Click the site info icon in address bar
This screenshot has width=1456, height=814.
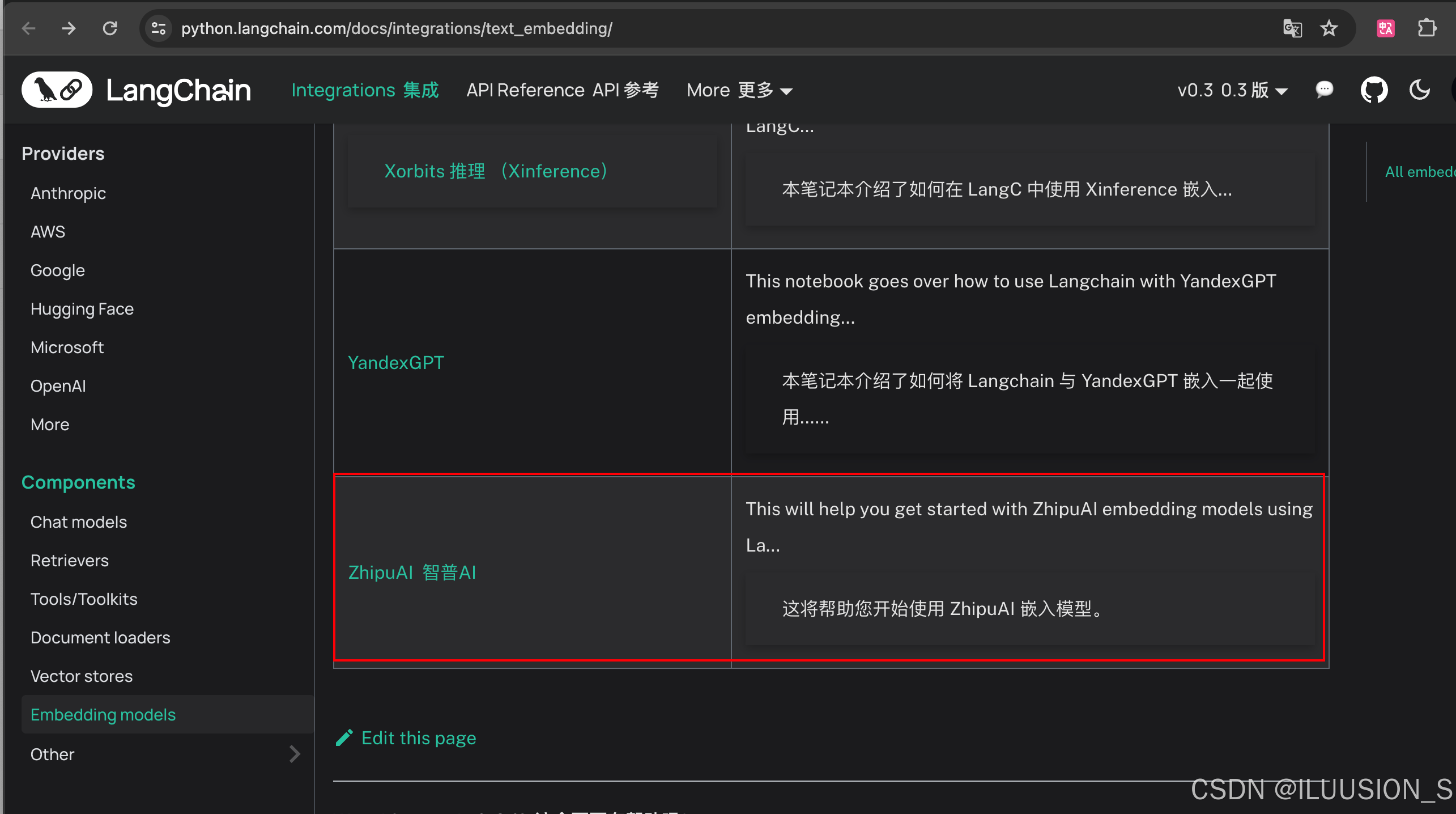coord(159,28)
